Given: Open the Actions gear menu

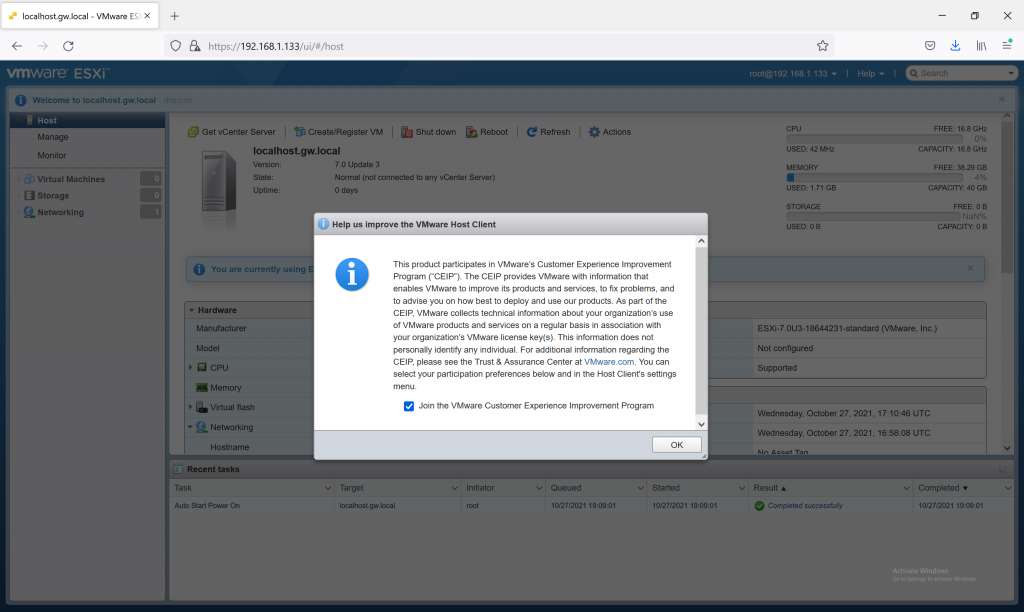Looking at the screenshot, I should point(594,132).
